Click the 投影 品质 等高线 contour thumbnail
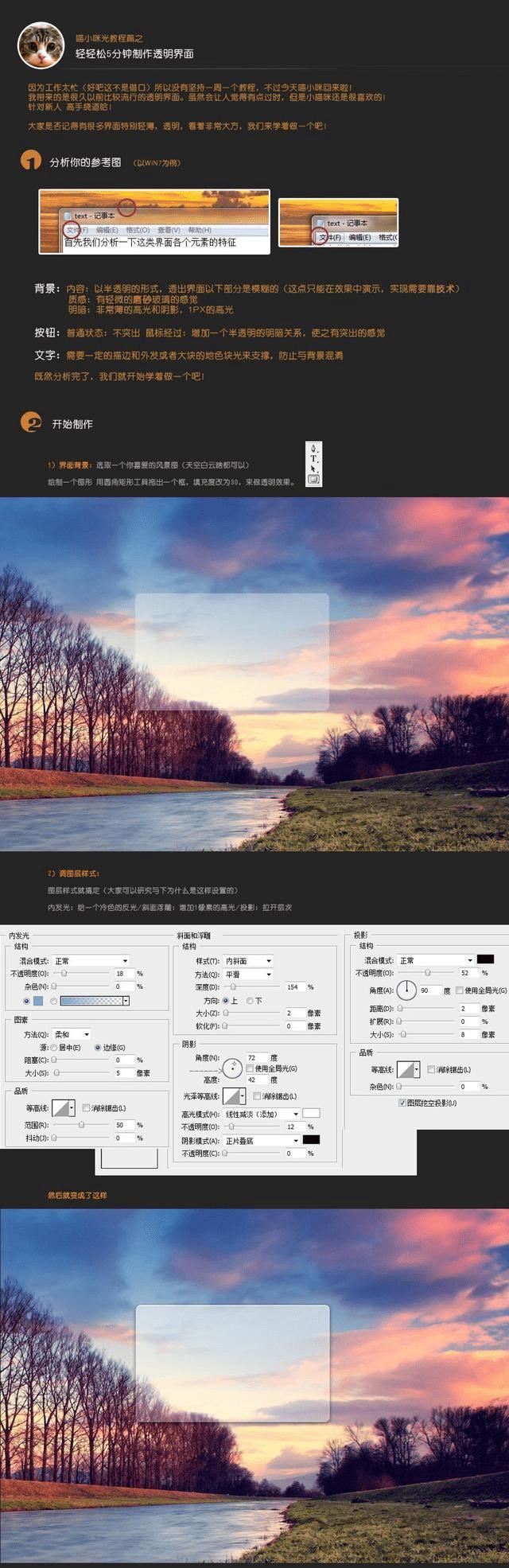The height and width of the screenshot is (1568, 509). point(405,1069)
